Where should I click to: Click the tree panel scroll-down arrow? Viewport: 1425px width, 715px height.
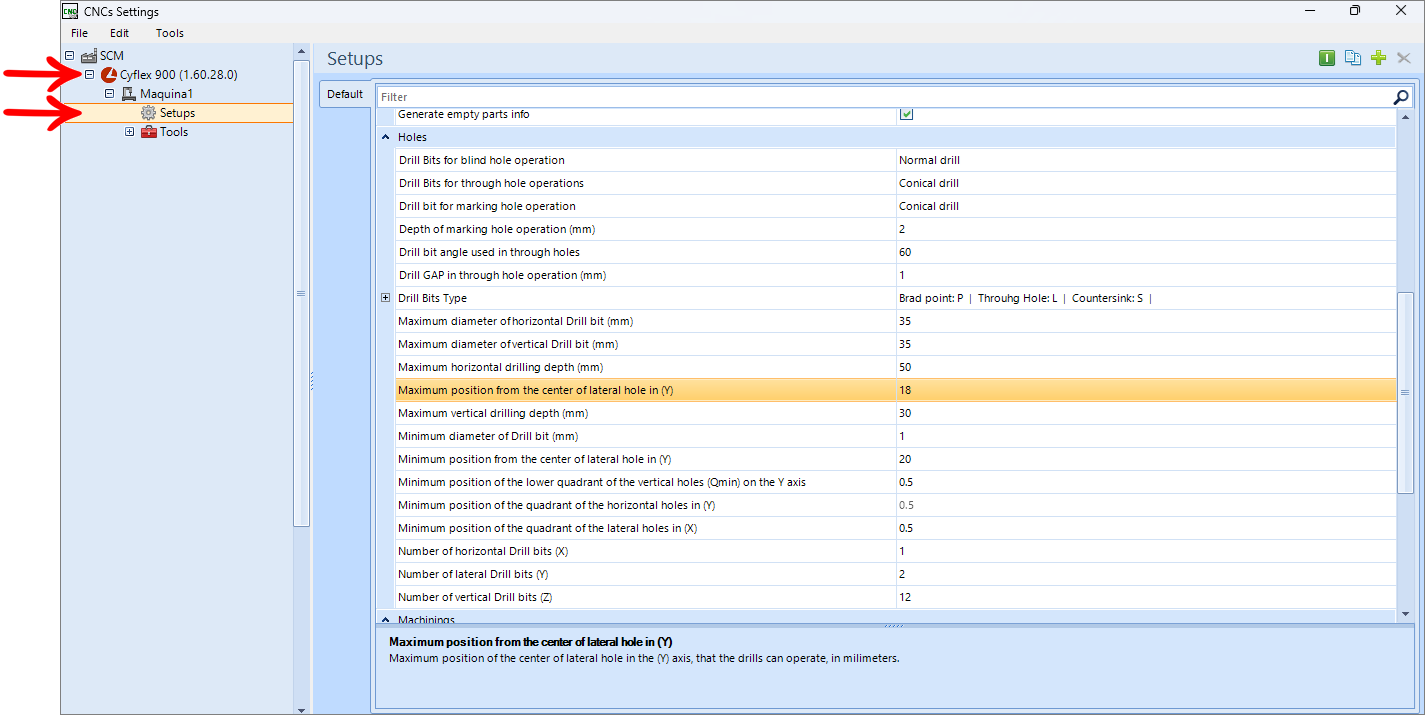(301, 709)
